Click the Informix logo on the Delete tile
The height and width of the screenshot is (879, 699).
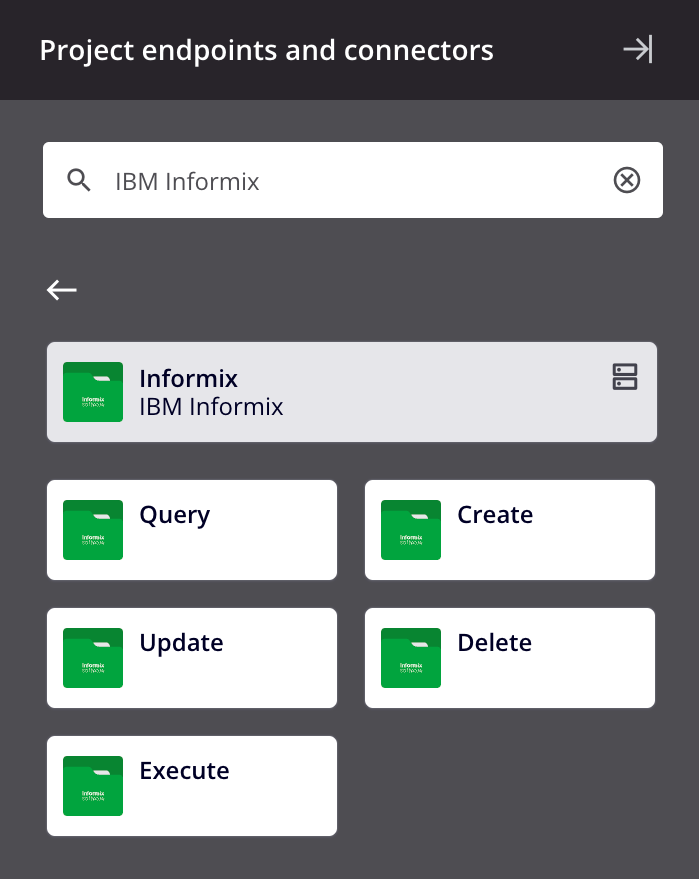click(410, 658)
